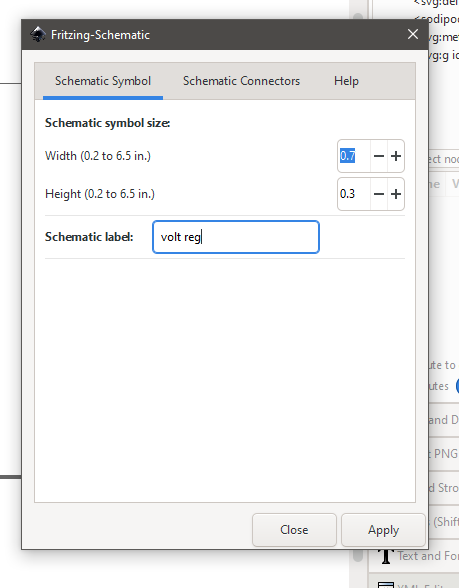Viewport: 459px width, 588px height.
Task: Click the Height value input field
Action: pos(354,194)
